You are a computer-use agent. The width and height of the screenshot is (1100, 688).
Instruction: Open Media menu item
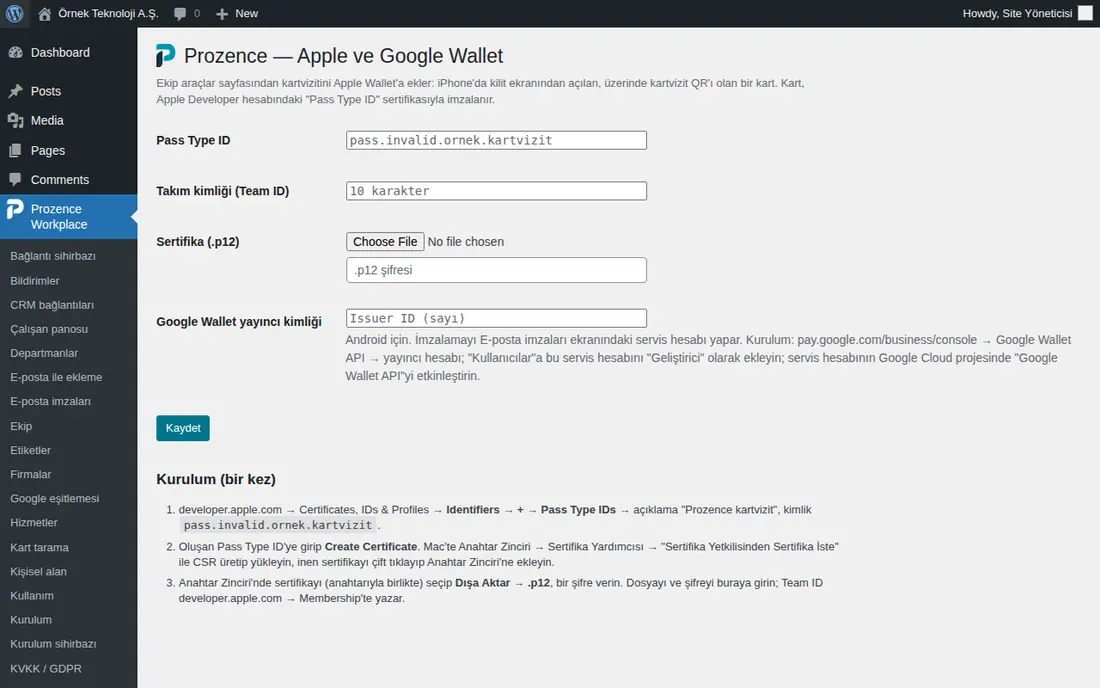[69, 121]
